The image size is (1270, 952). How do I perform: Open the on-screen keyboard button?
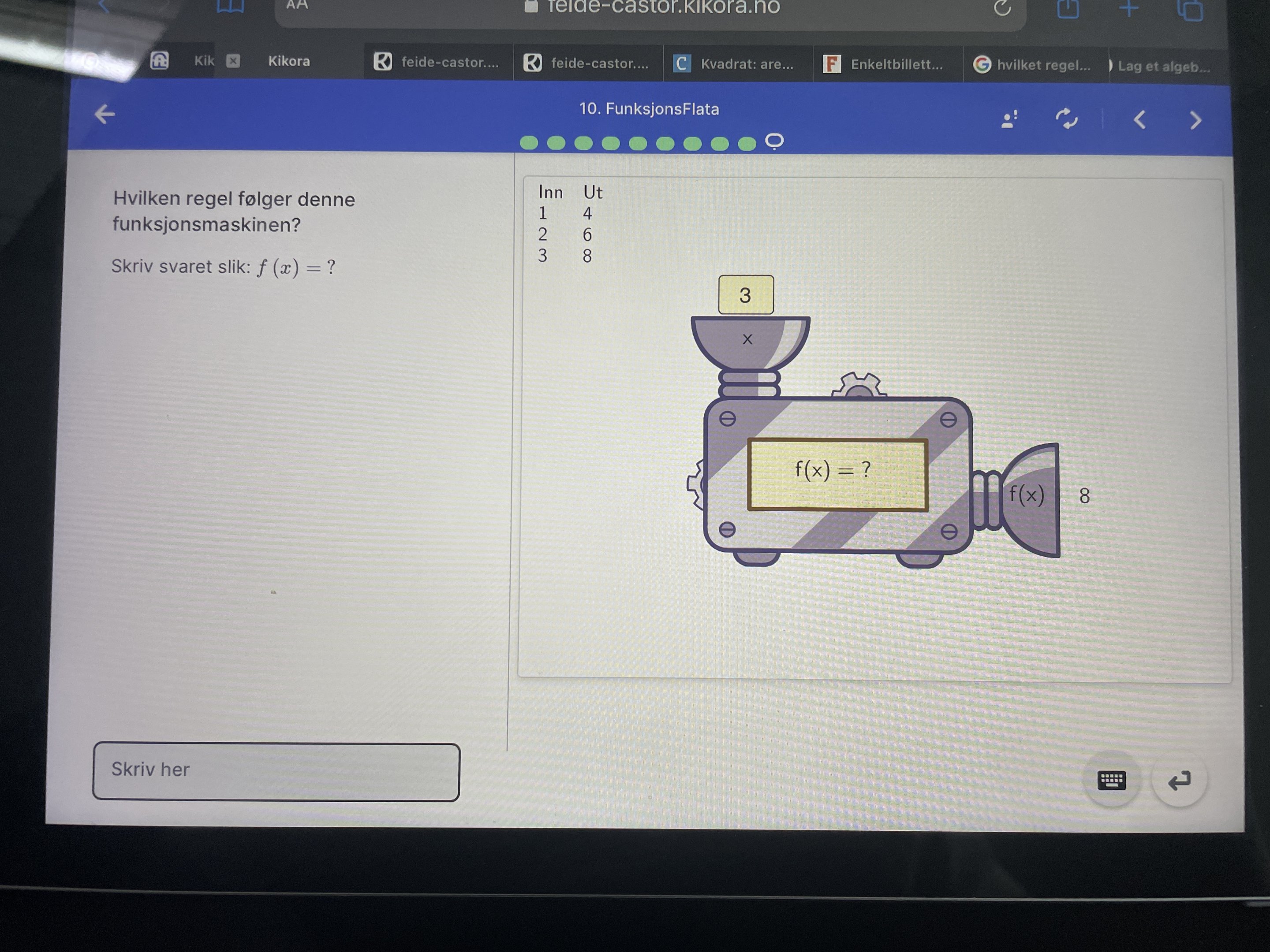tap(1111, 780)
